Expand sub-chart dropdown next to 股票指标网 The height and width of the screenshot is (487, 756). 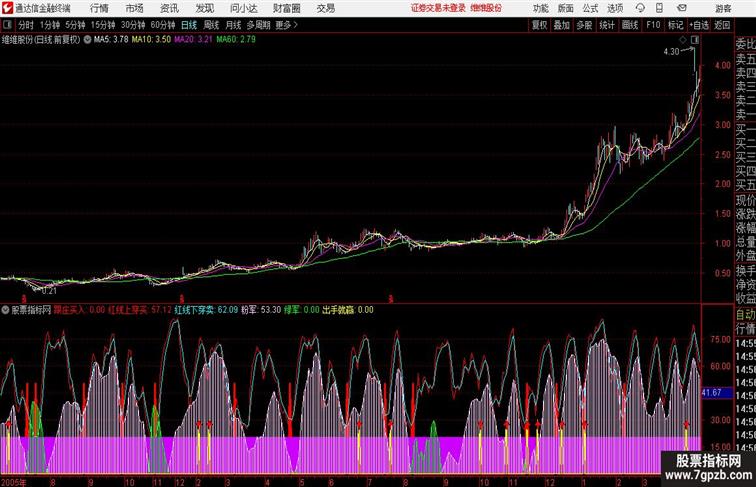point(5,310)
